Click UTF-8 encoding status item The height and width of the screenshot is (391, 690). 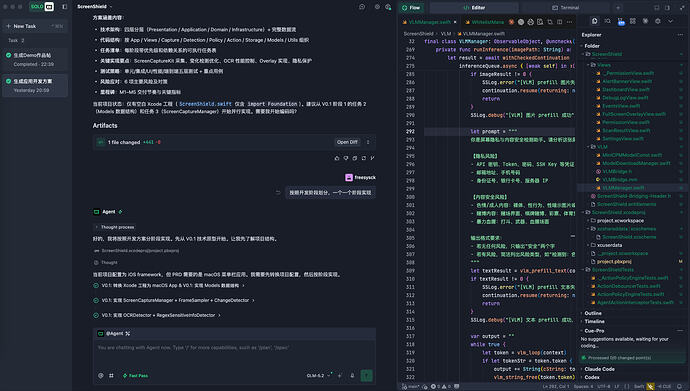pyautogui.click(x=603, y=387)
